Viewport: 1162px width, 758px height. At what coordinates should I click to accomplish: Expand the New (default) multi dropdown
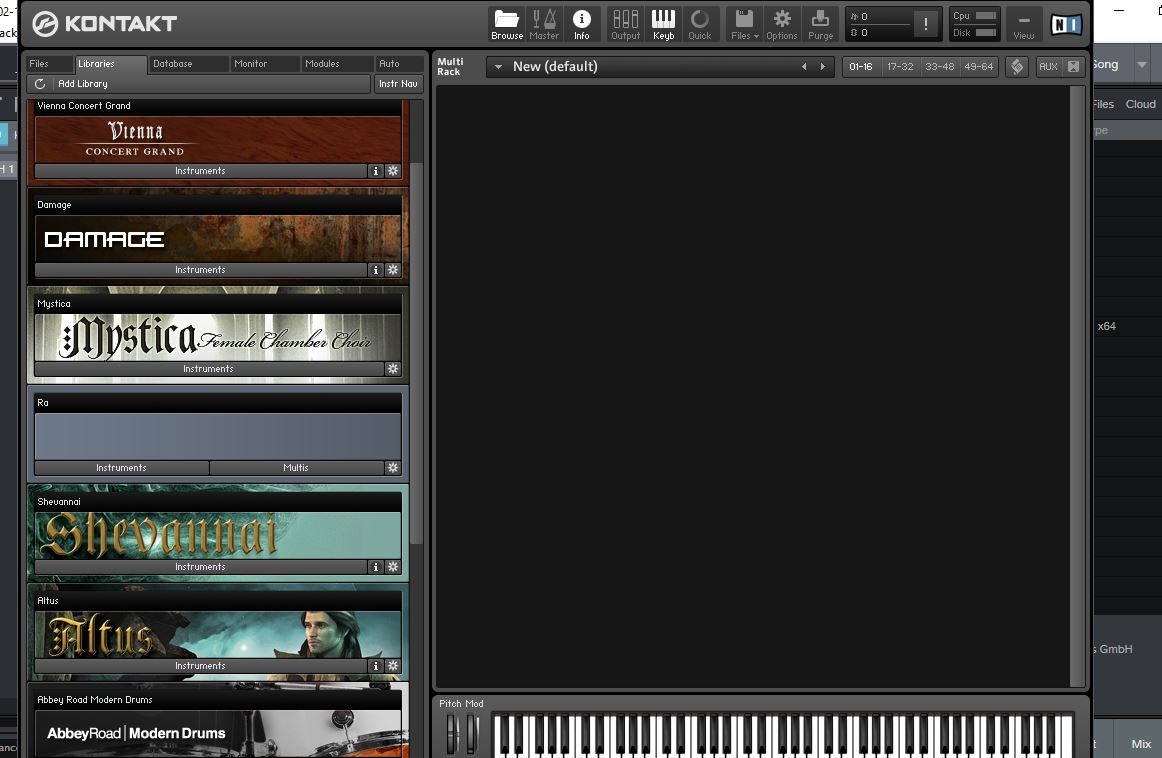pyautogui.click(x=498, y=67)
